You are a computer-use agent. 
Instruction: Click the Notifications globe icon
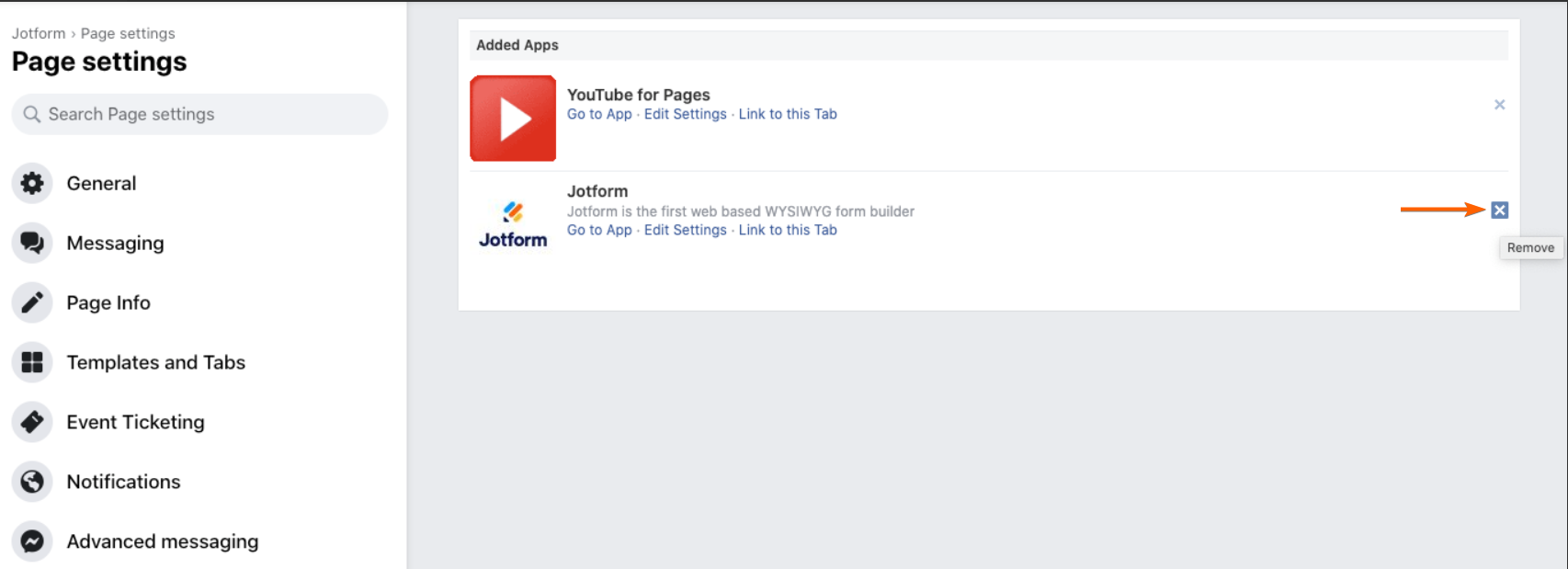click(x=32, y=482)
